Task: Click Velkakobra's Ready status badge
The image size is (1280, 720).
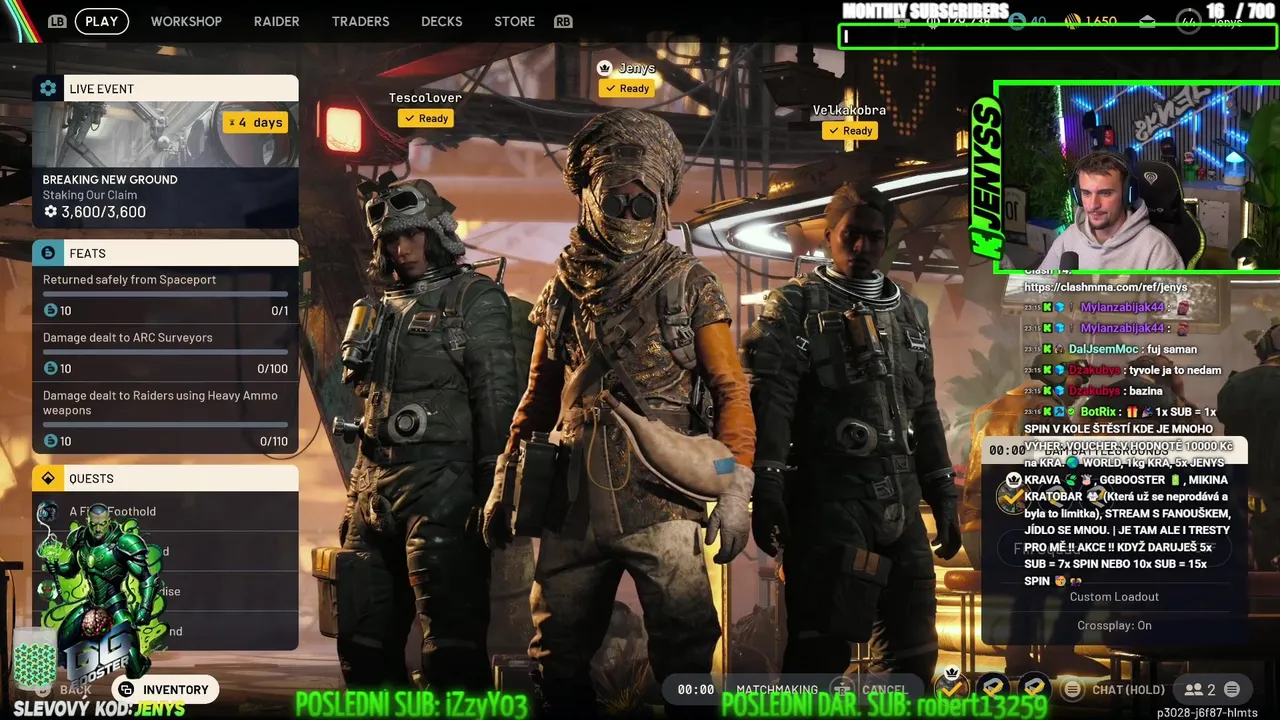Action: (850, 130)
